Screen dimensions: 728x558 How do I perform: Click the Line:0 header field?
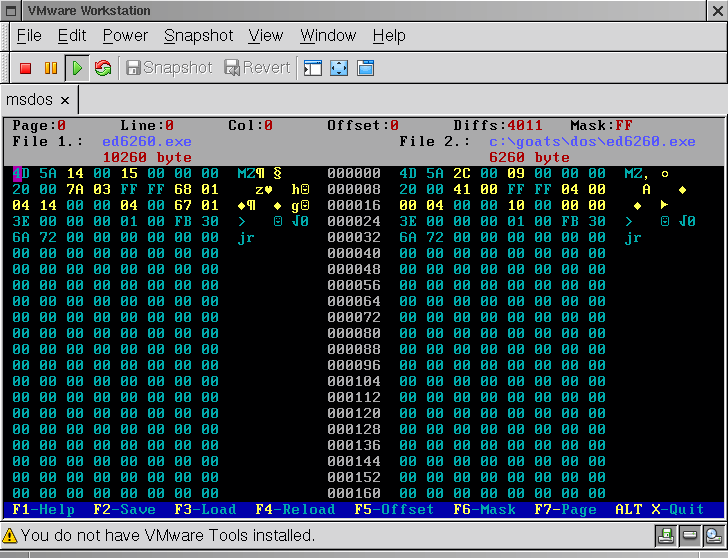click(x=147, y=125)
